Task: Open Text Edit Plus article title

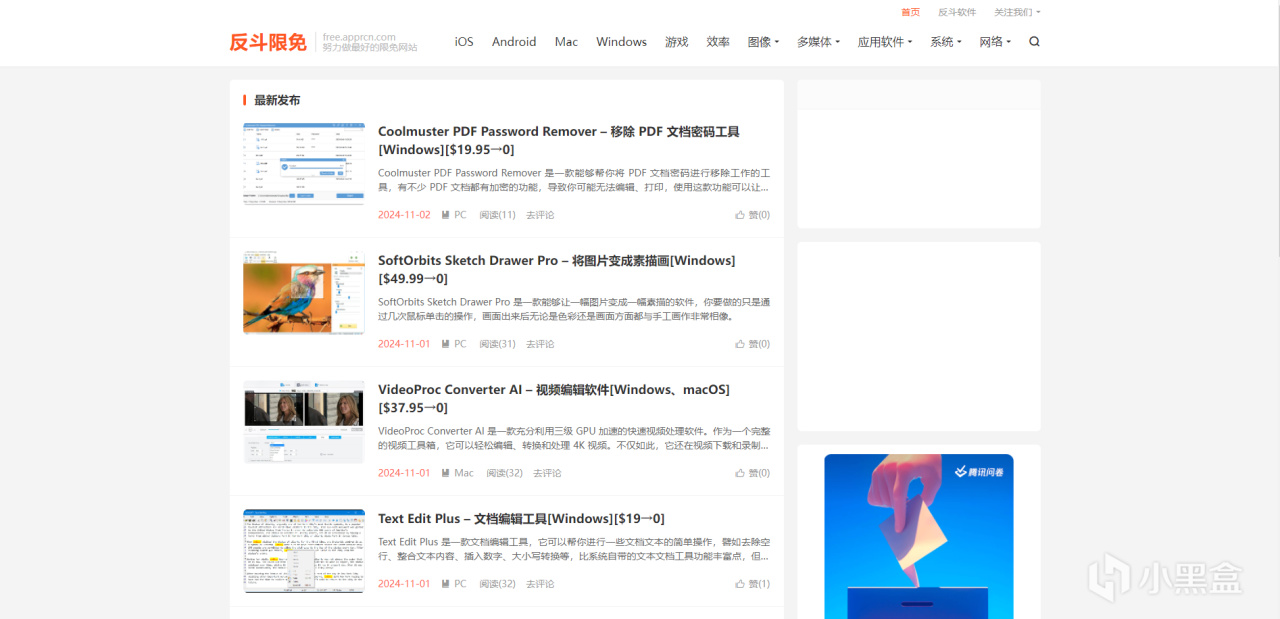Action: click(521, 519)
